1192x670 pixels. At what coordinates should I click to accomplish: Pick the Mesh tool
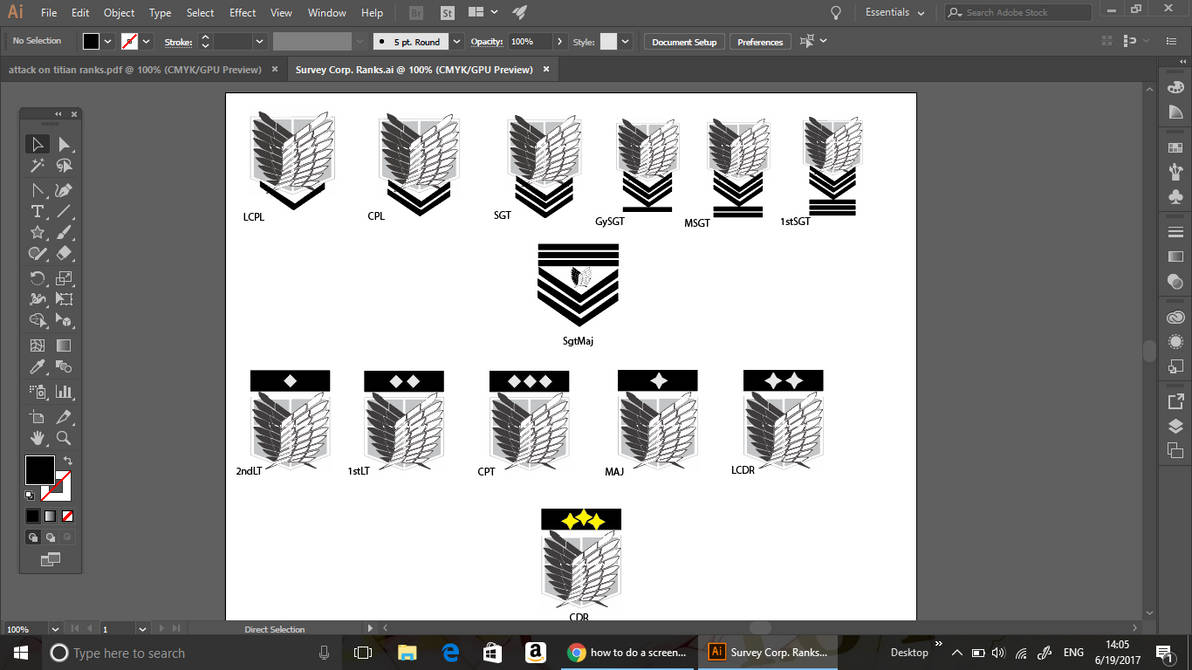click(36, 346)
